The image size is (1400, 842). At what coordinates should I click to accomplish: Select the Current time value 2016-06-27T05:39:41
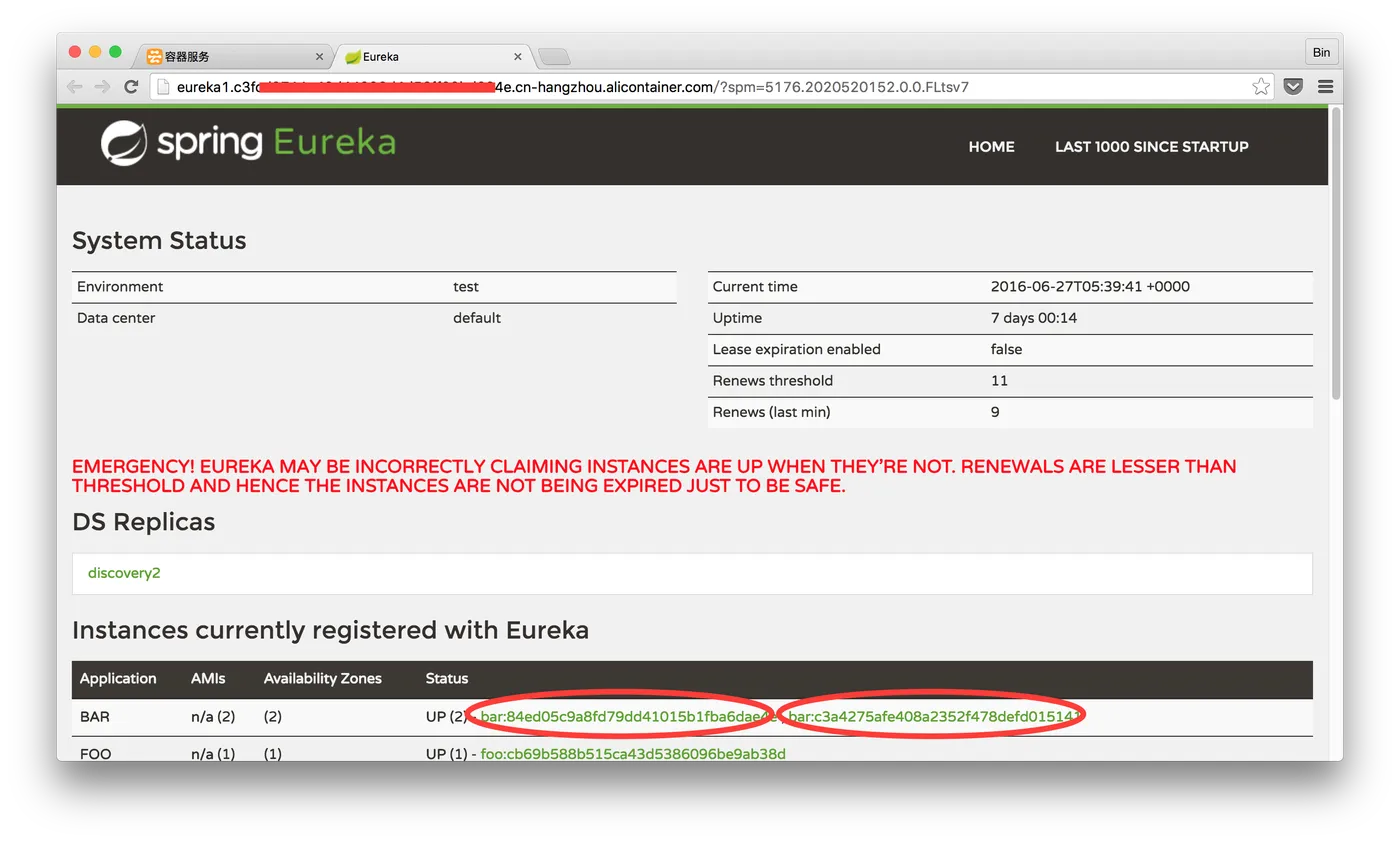(1090, 287)
